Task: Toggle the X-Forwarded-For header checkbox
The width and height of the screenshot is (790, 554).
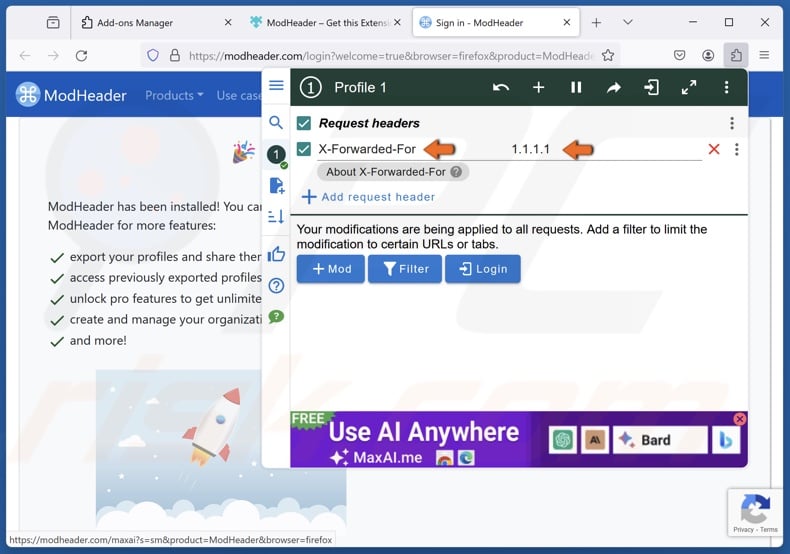Action: 304,149
